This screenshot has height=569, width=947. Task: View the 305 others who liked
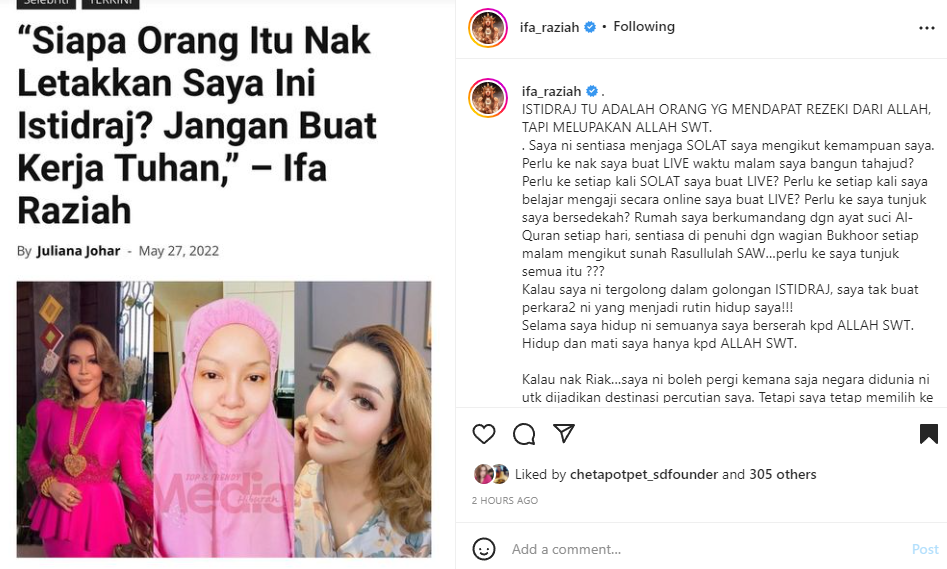[x=783, y=474]
